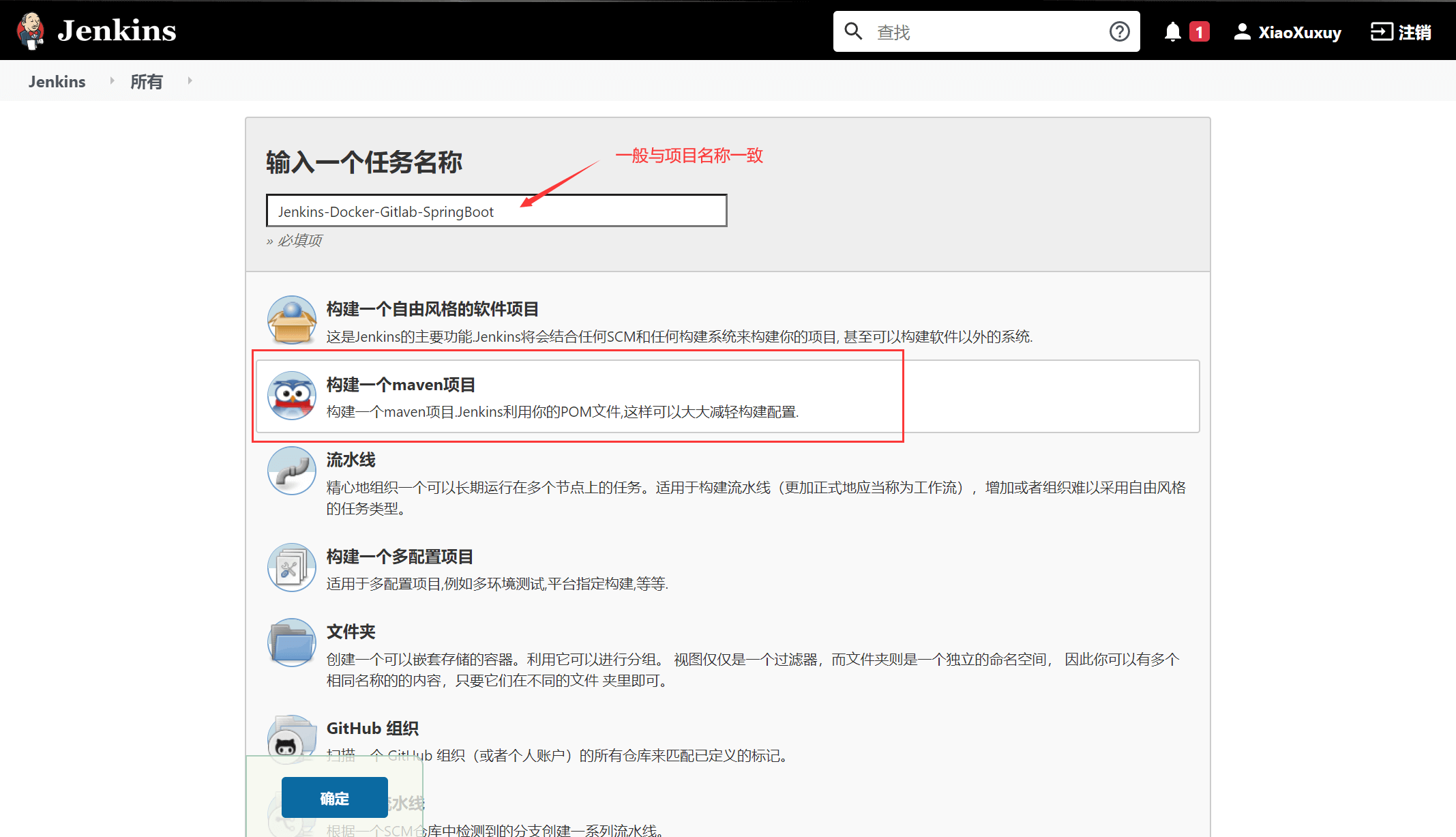This screenshot has height=837, width=1456.
Task: Choose the 构建一个maven项目 title option
Action: coord(400,385)
